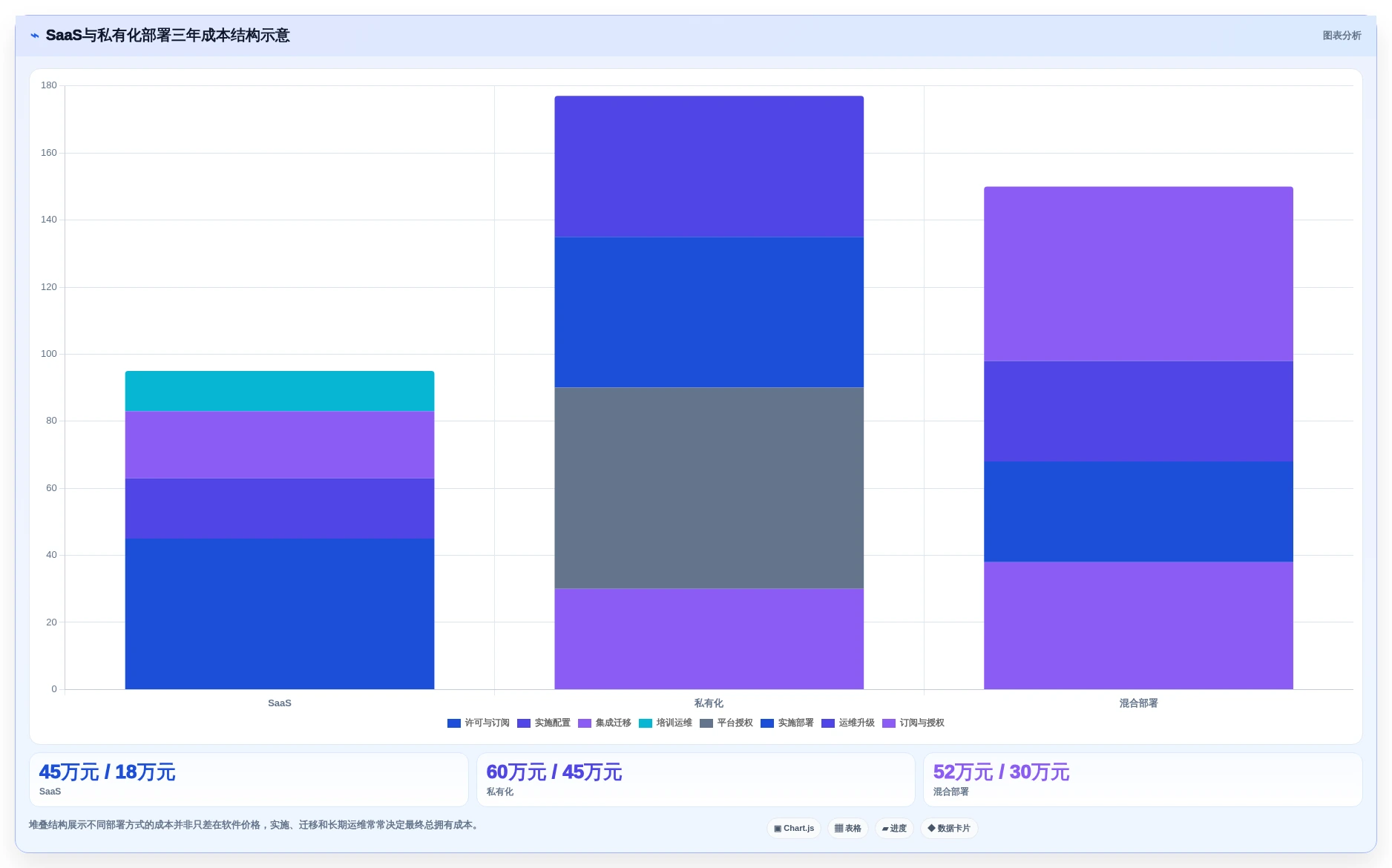Toggle the 许可与订阅 legend entry
The width and height of the screenshot is (1392, 868).
click(x=478, y=723)
